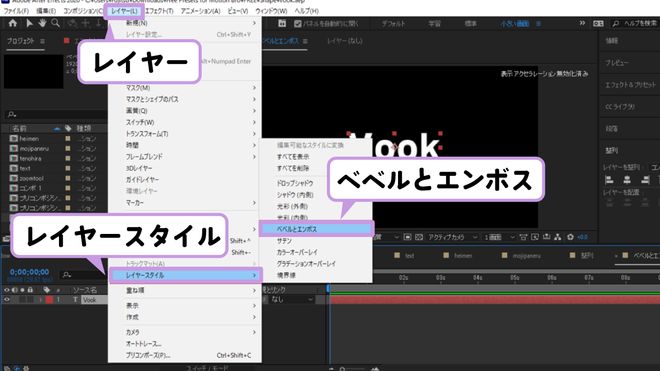Screen dimensions: 660x371
Task: Click the pixel aspect correction icon
Action: pos(523,237)
